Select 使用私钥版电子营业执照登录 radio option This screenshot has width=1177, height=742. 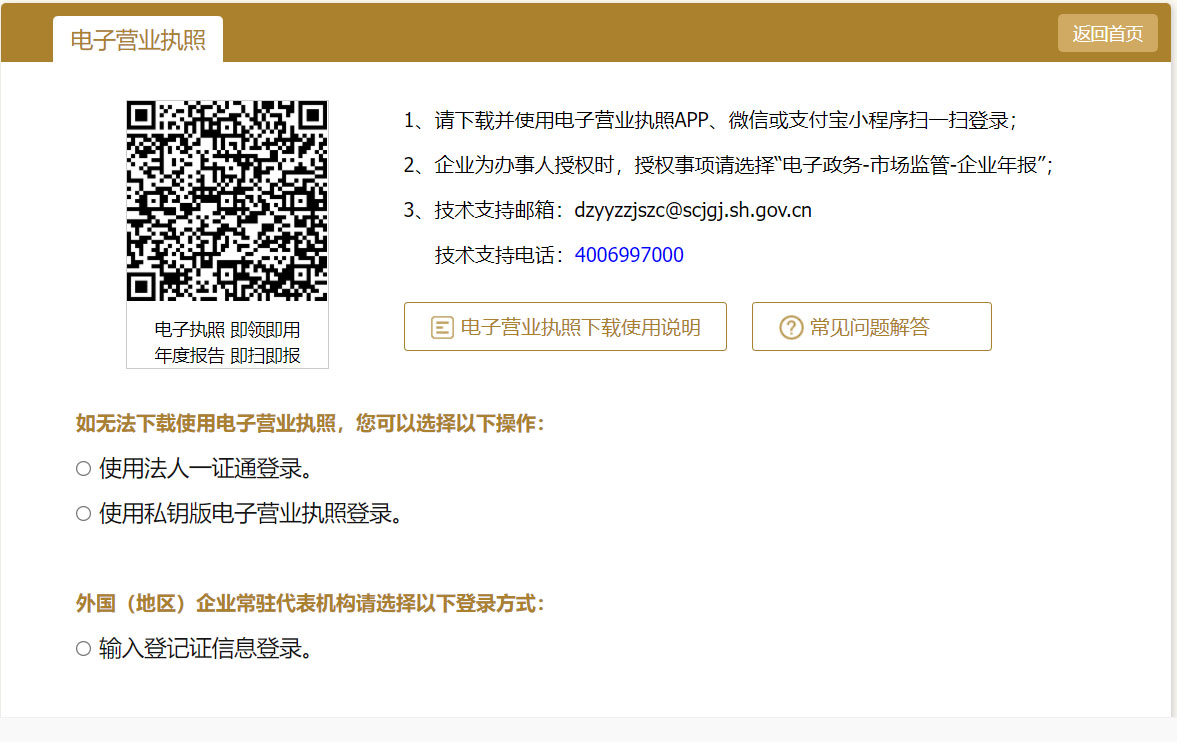coord(83,514)
